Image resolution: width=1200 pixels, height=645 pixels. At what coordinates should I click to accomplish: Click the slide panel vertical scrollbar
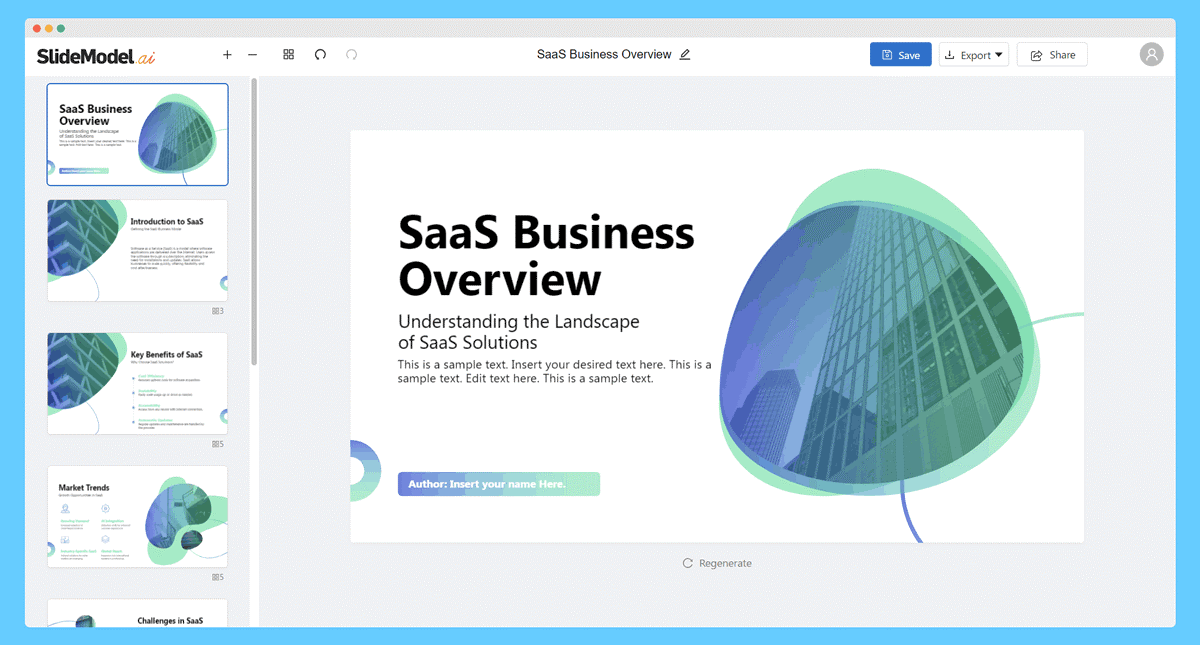pyautogui.click(x=255, y=222)
